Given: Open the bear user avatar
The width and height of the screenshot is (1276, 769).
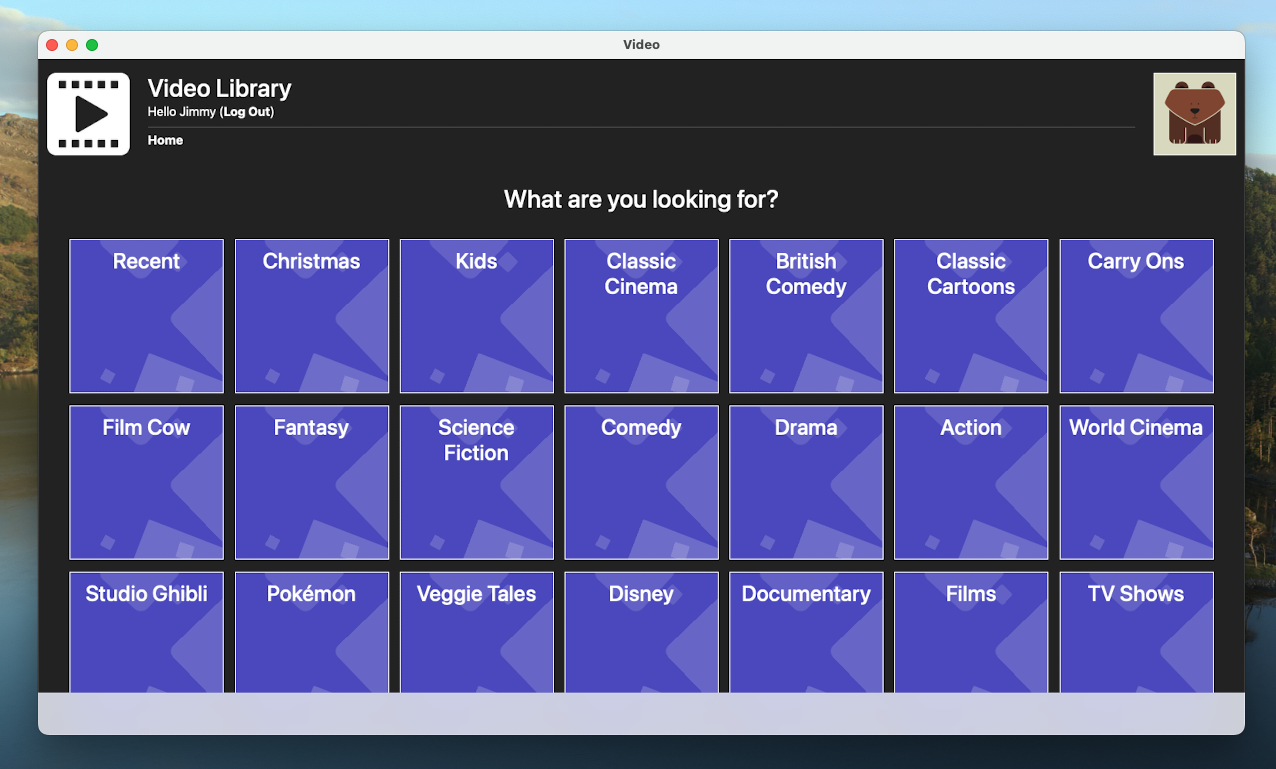Looking at the screenshot, I should click(1194, 114).
